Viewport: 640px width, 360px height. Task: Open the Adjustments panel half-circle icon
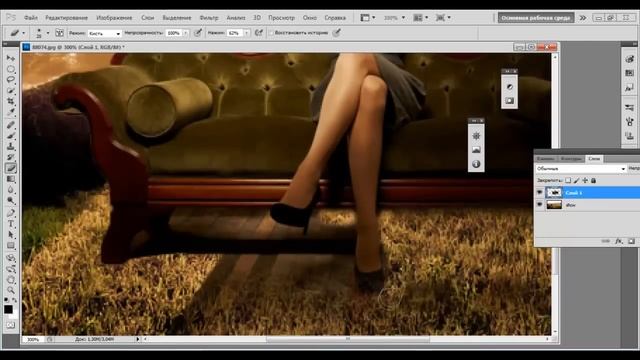[509, 87]
